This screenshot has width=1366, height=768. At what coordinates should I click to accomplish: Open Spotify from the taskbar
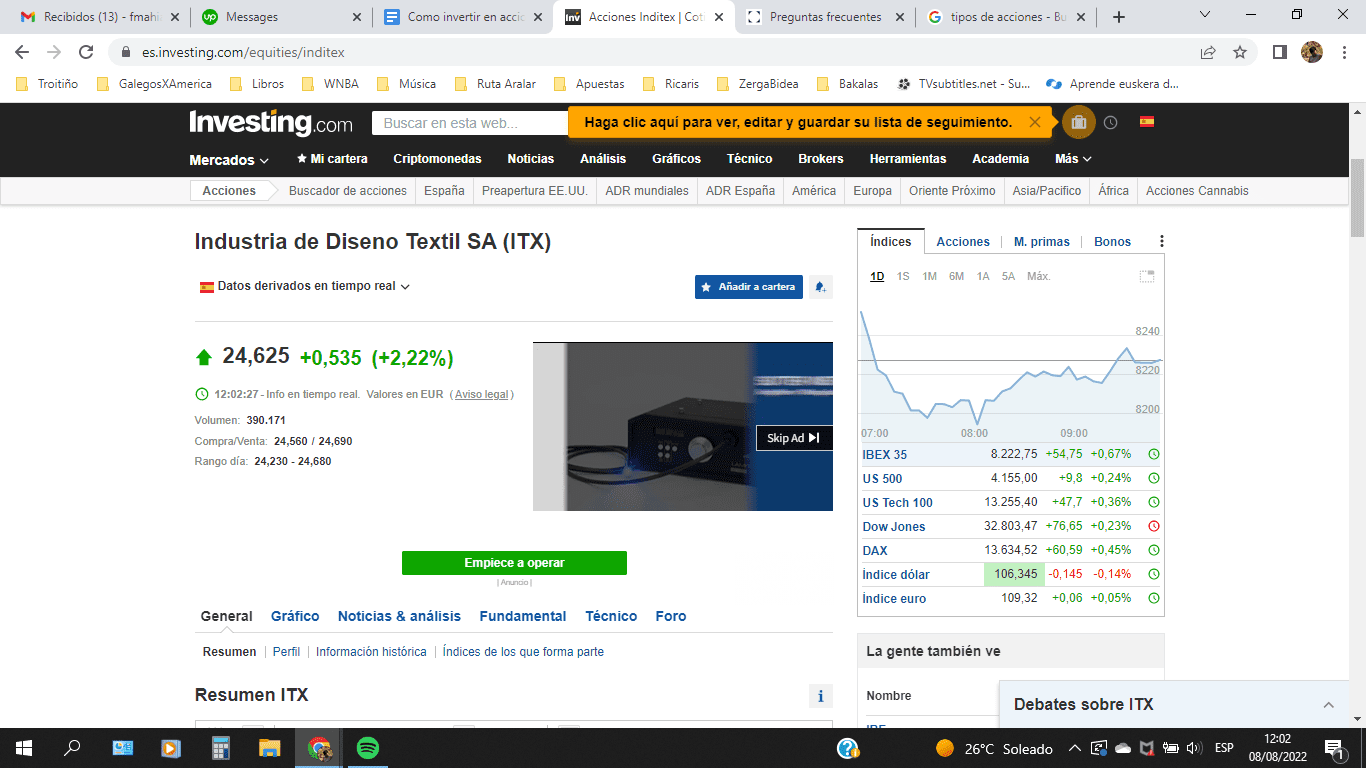(x=367, y=747)
